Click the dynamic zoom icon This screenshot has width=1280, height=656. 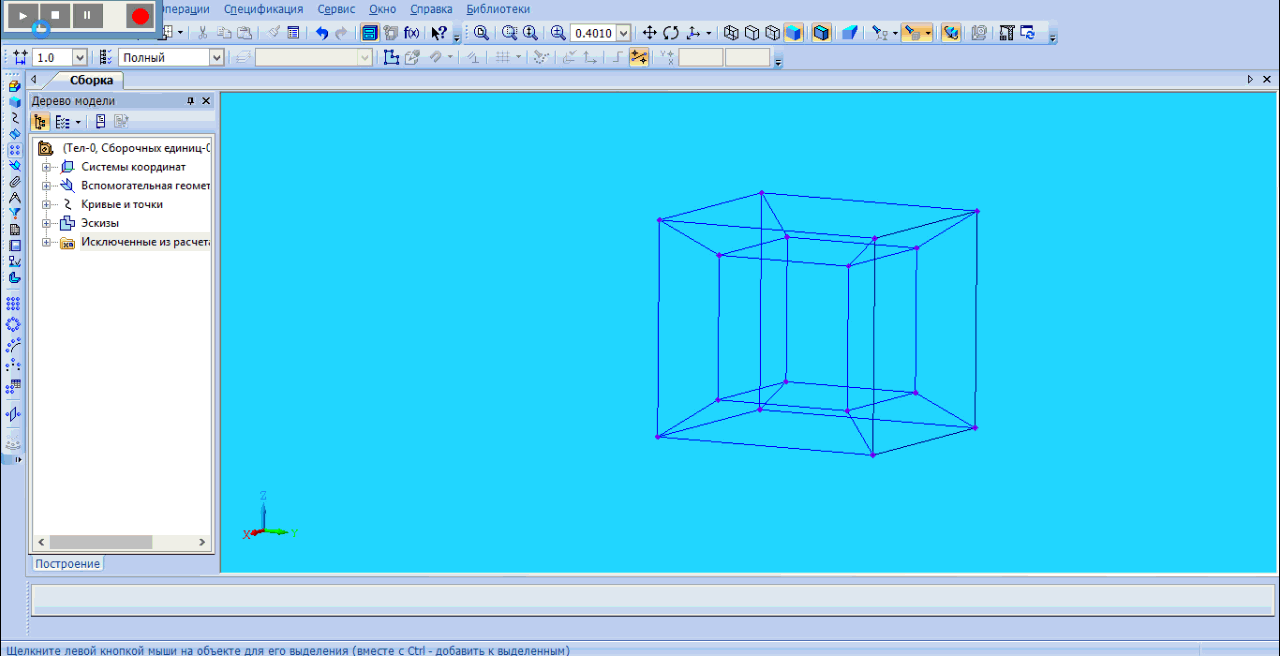click(530, 33)
